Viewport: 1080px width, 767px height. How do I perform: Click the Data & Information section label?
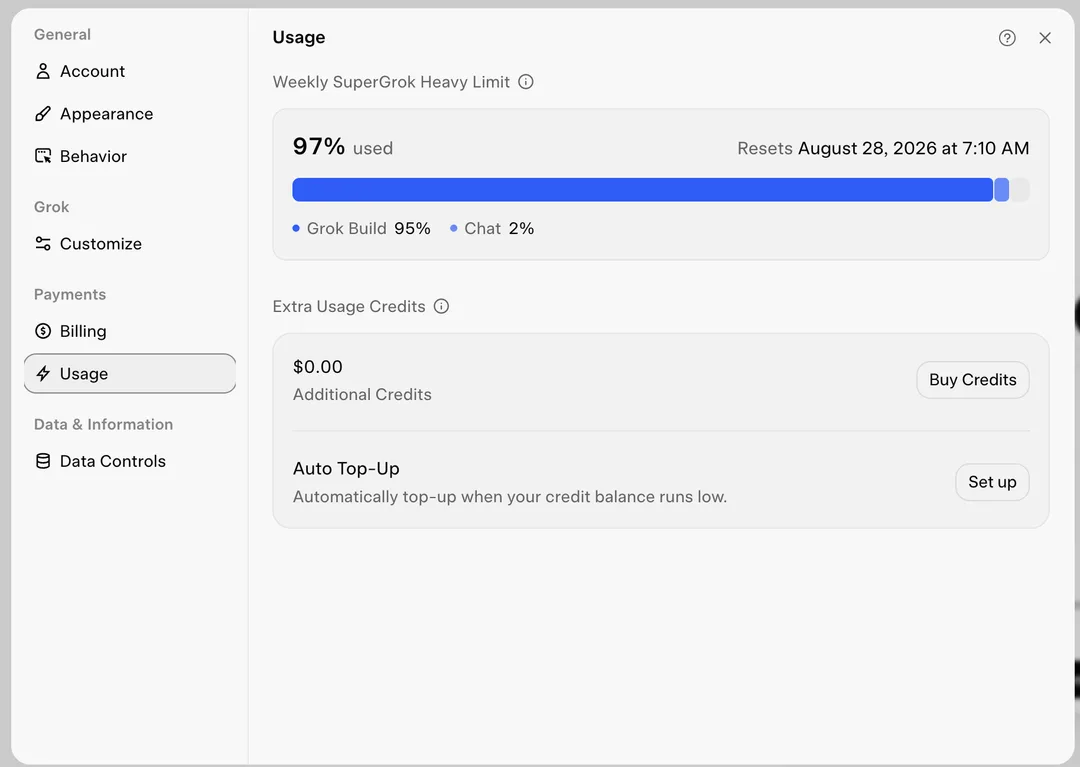[x=103, y=424]
